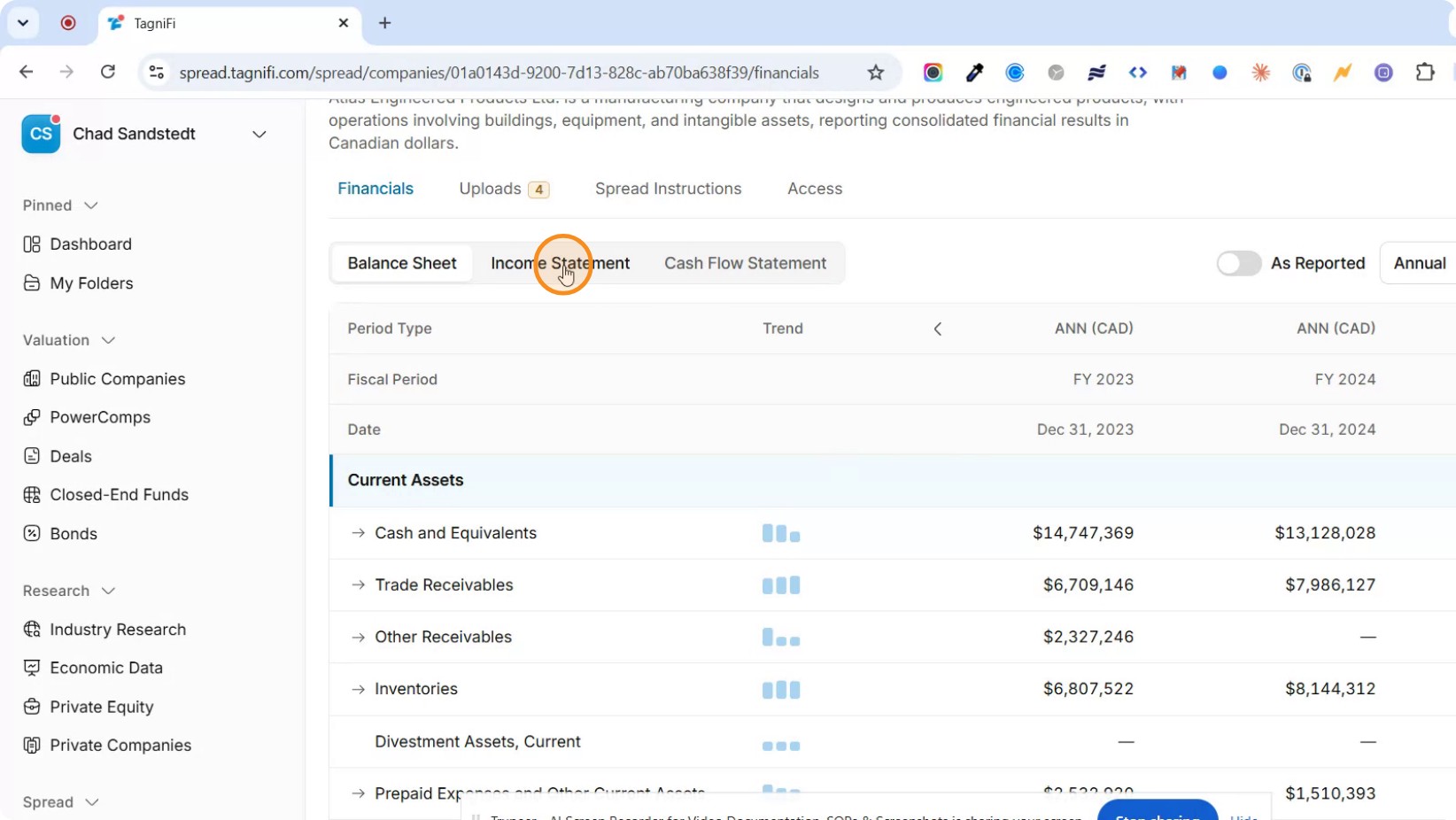Screen dimensions: 1456x820
Task: Open Deals in the sidebar
Action: pyautogui.click(x=58, y=456)
